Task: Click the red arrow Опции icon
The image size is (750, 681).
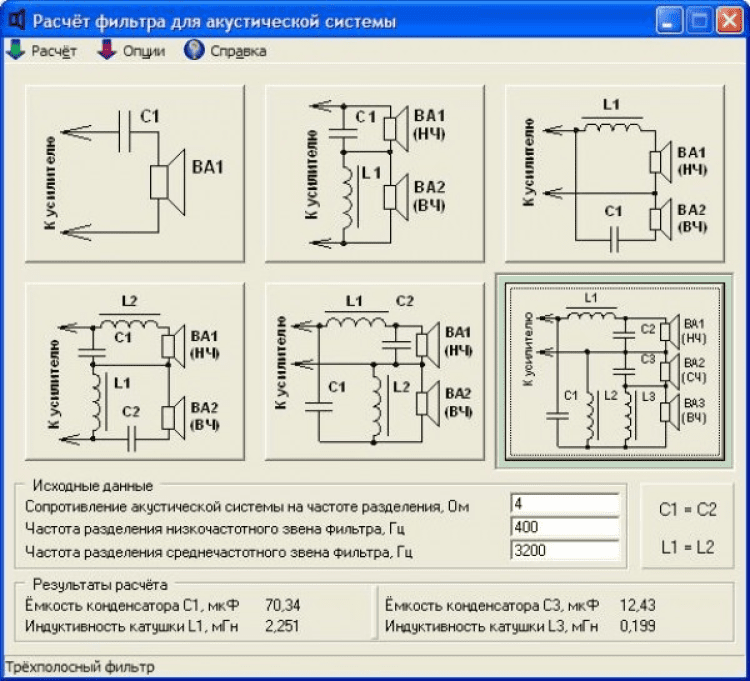Action: point(107,50)
